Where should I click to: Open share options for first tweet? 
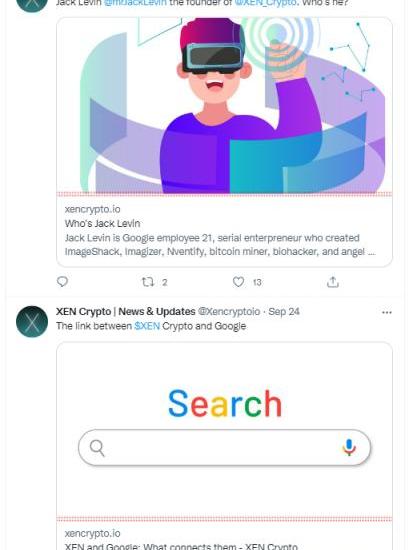tap(333, 282)
